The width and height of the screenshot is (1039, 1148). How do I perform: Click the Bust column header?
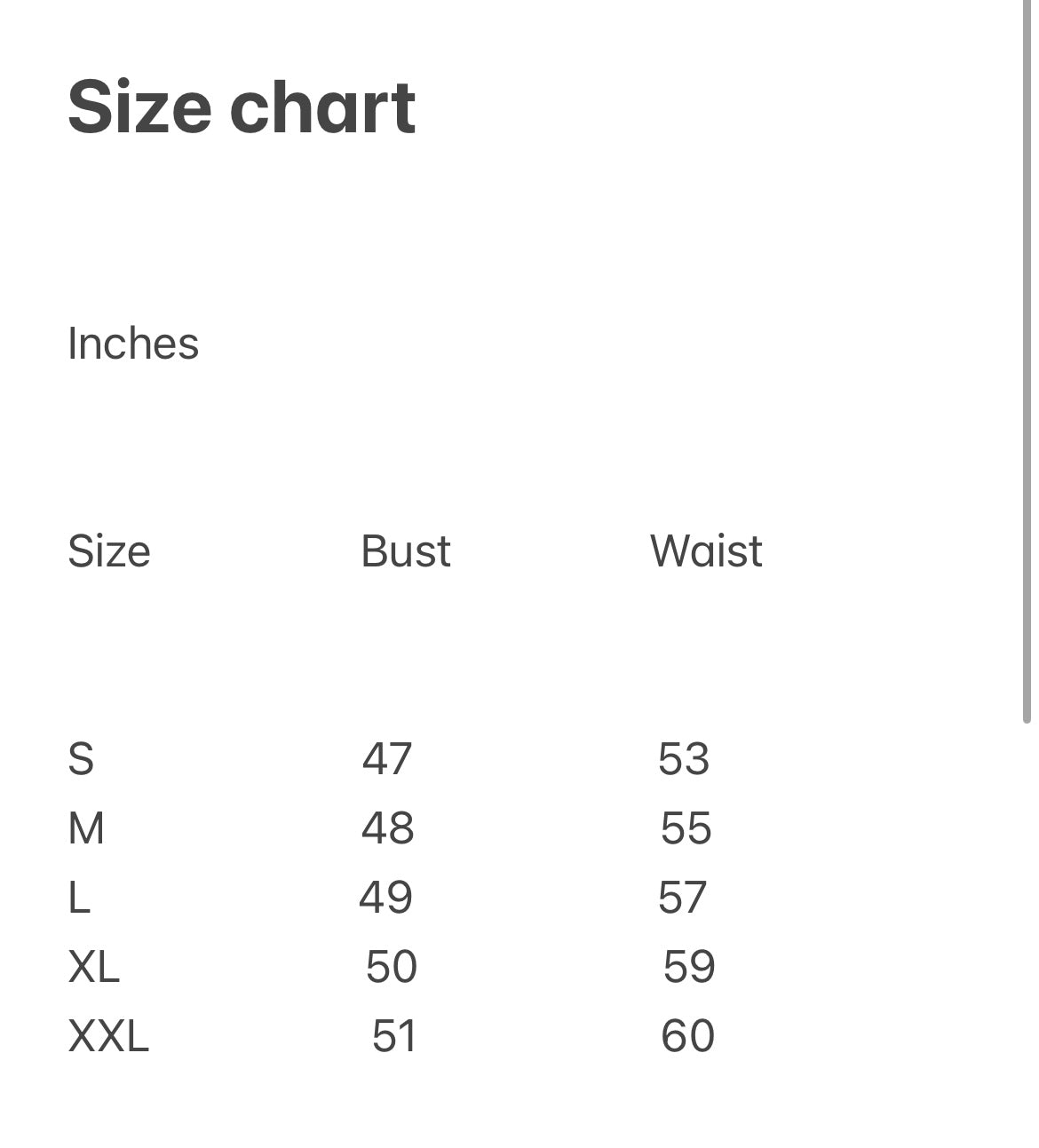[x=406, y=551]
